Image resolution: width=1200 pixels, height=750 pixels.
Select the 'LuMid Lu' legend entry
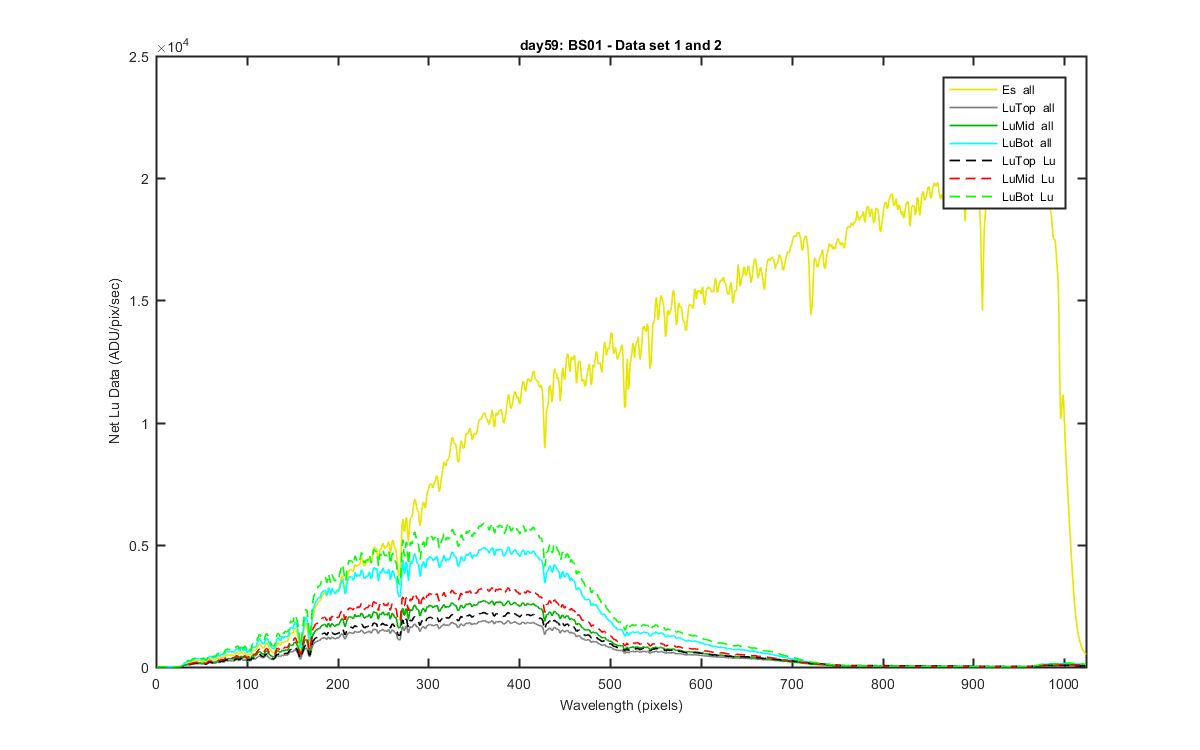(x=1004, y=178)
